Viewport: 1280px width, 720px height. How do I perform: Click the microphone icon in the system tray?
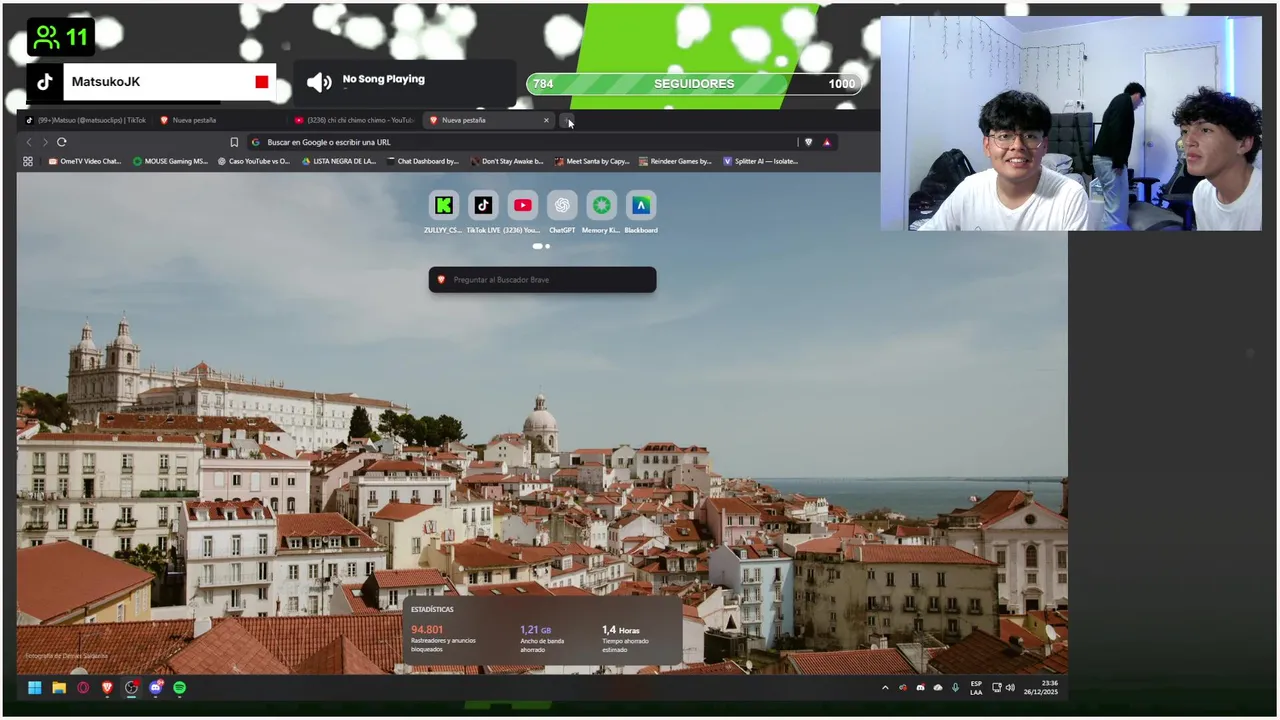tap(955, 688)
